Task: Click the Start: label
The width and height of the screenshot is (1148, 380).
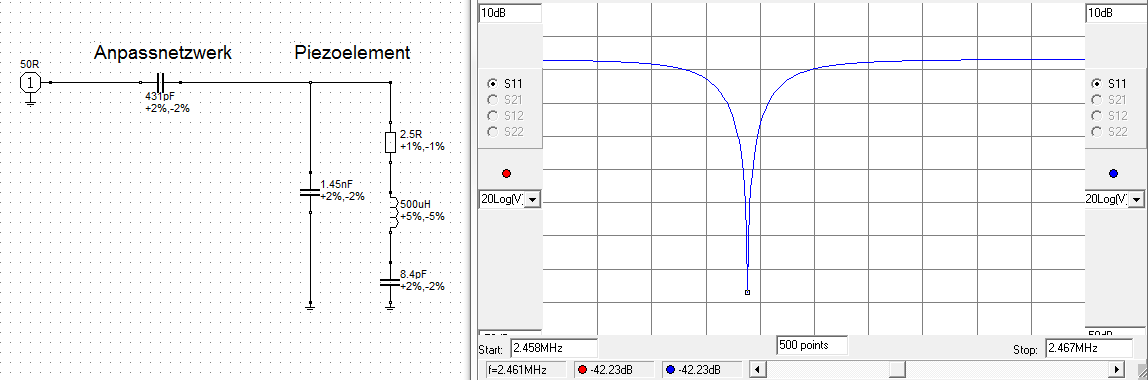Action: point(491,349)
